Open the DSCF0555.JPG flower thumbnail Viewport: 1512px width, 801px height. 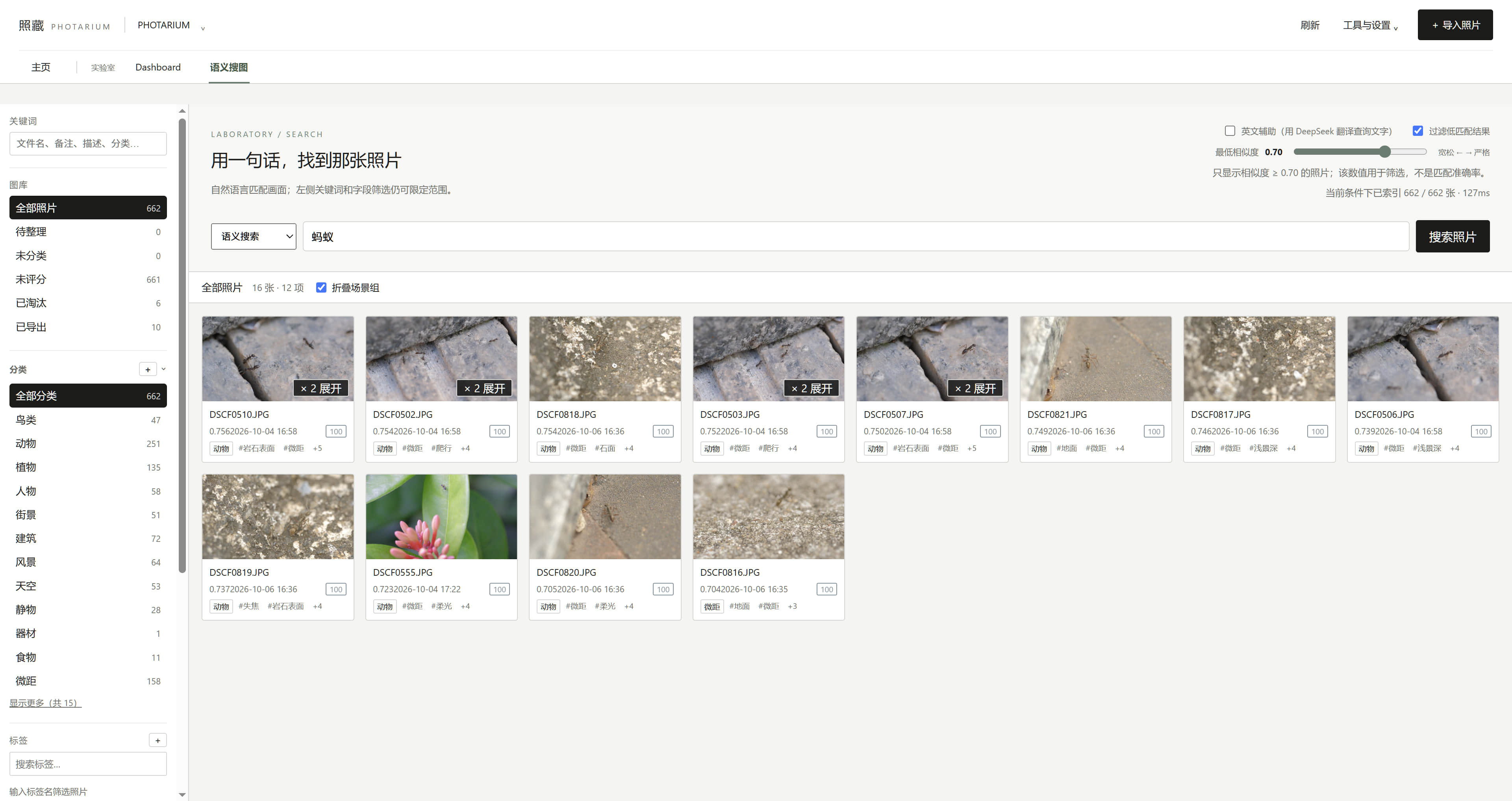441,517
